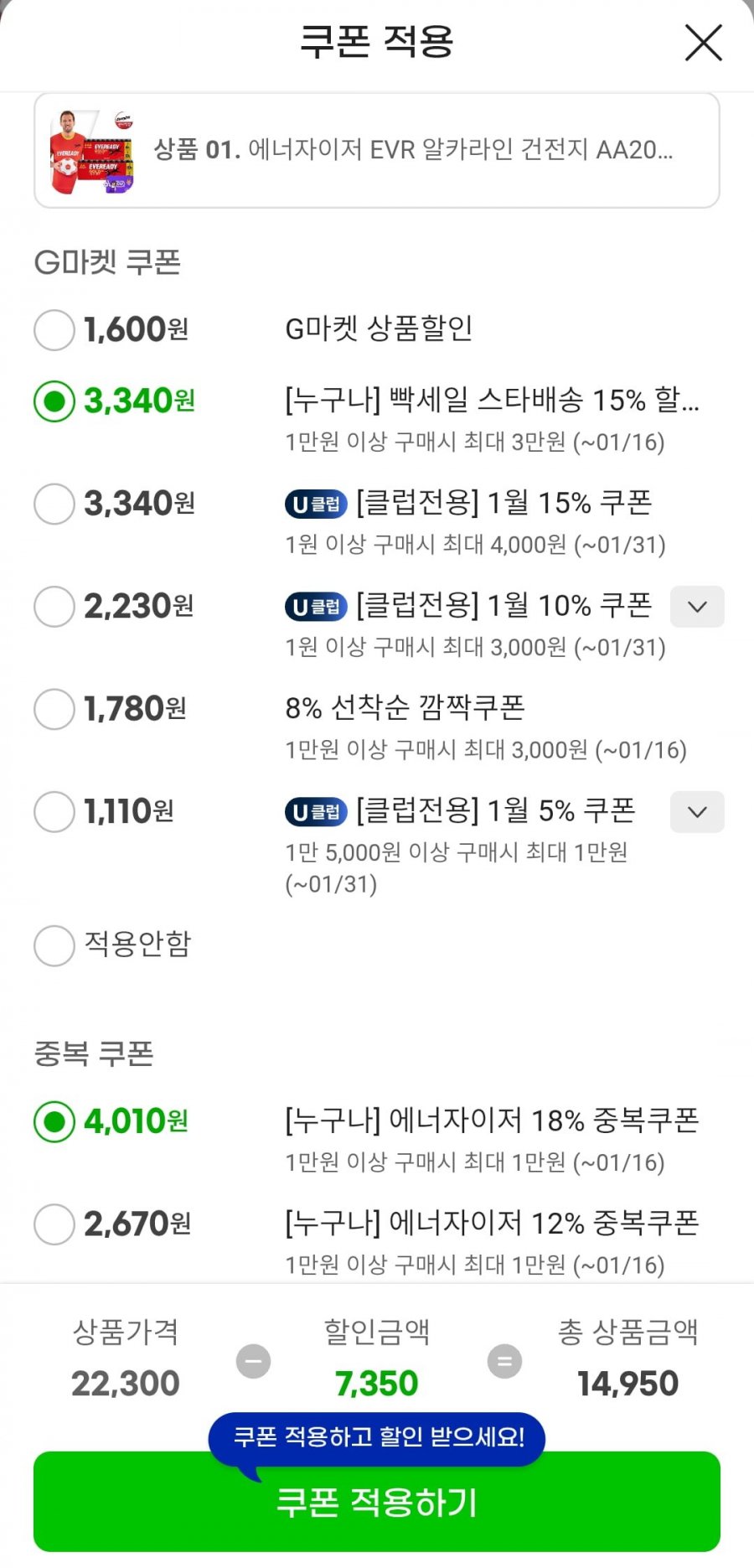Choose the 클럽전용 1월 15% coupon radio
The height and width of the screenshot is (1568, 754).
pos(54,504)
